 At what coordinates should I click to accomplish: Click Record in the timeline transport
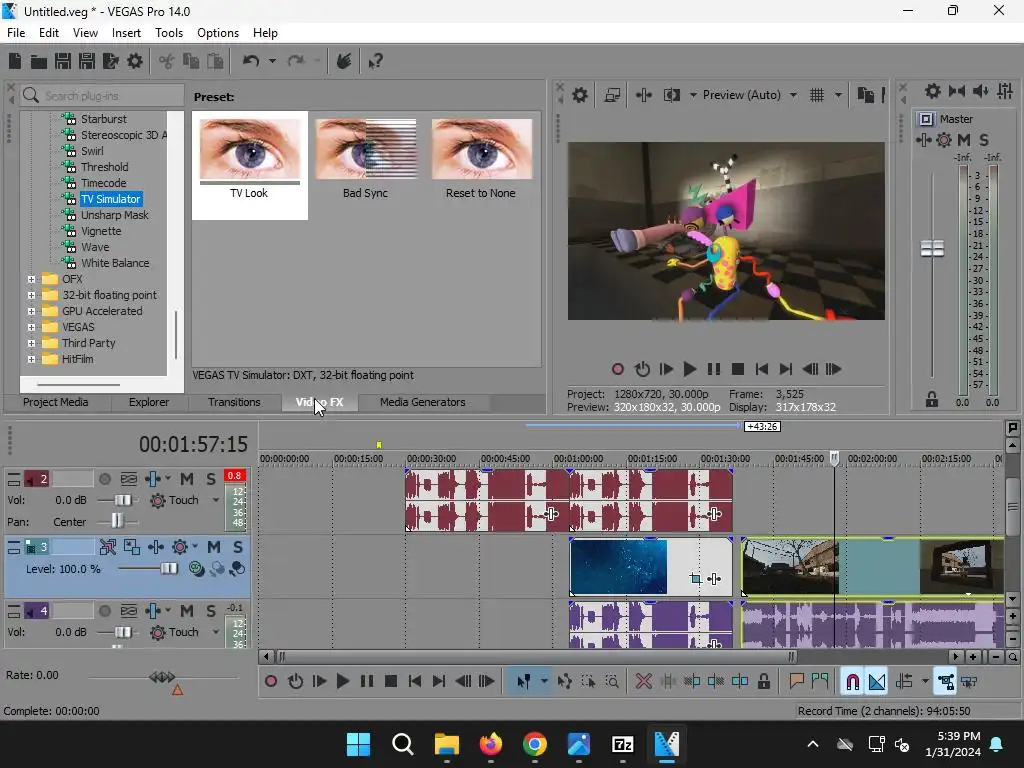click(x=271, y=682)
